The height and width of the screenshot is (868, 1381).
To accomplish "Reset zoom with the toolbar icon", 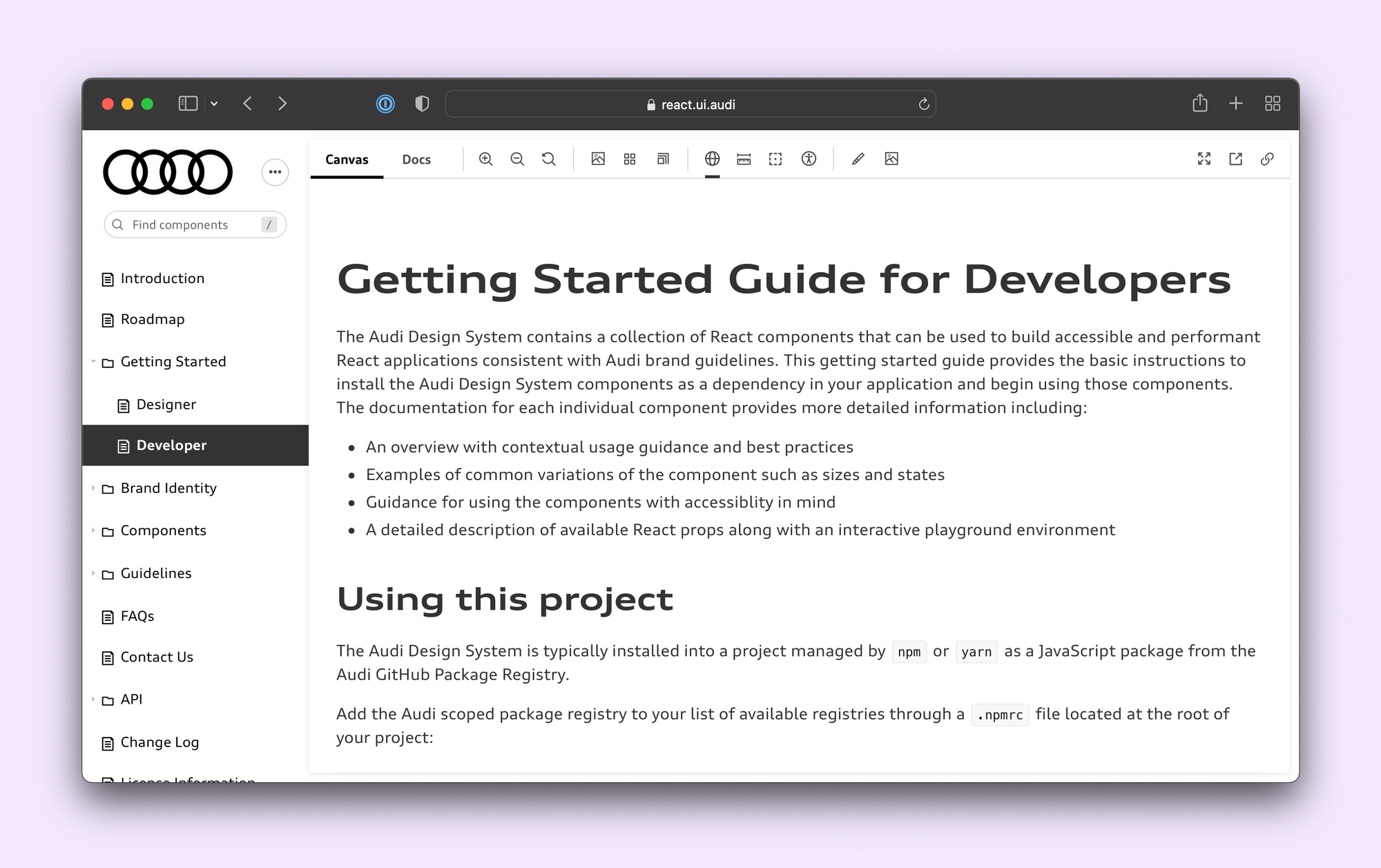I will [x=549, y=159].
